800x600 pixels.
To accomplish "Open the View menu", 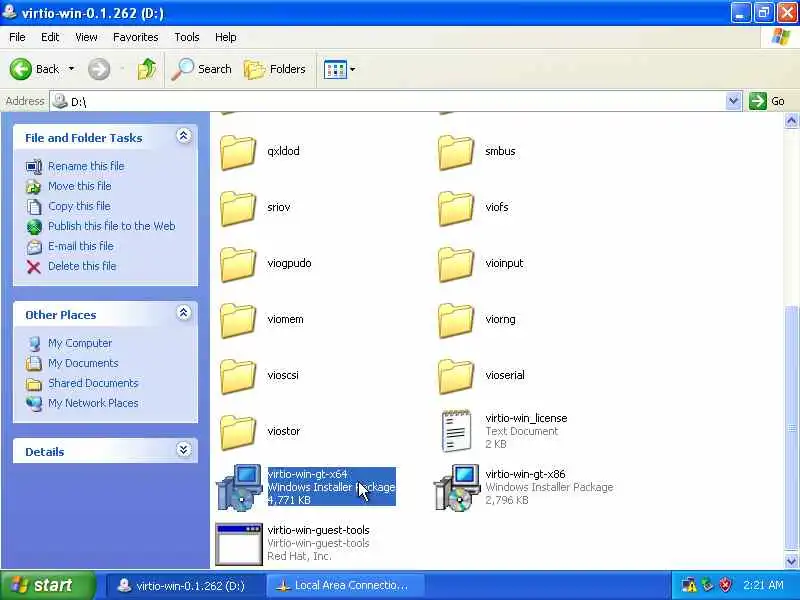I will click(86, 37).
